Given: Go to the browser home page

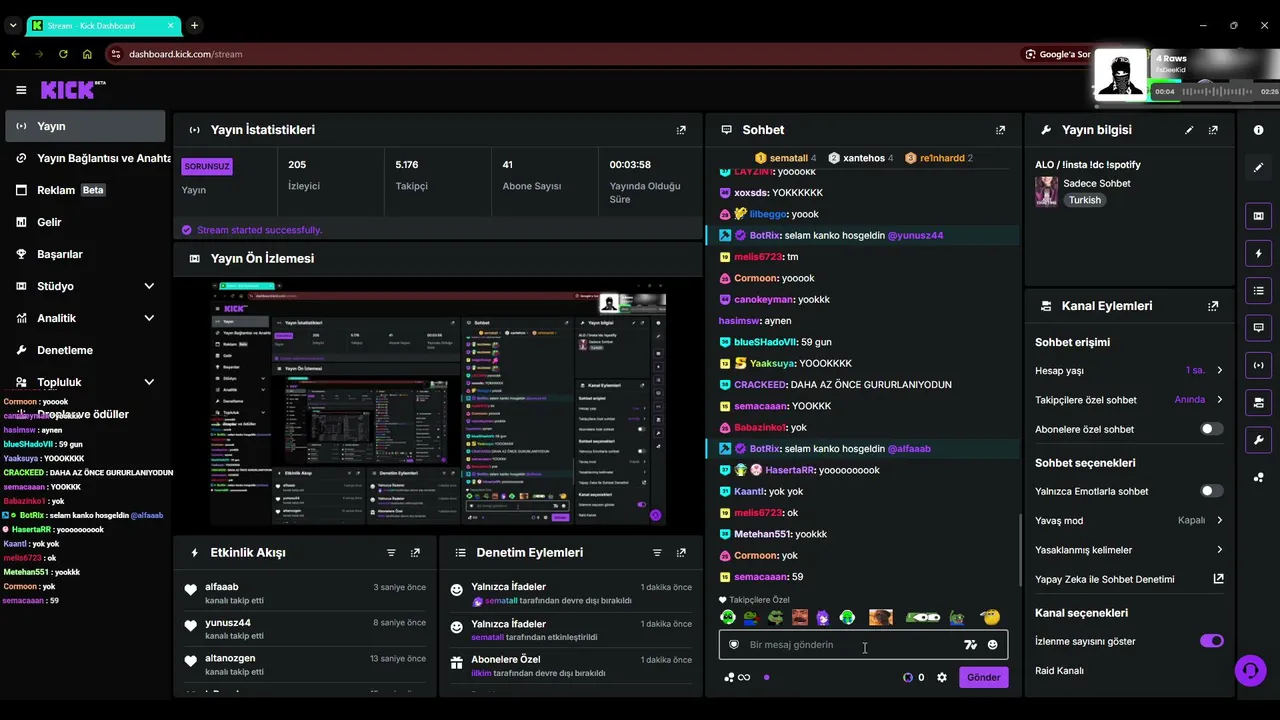Looking at the screenshot, I should [87, 54].
